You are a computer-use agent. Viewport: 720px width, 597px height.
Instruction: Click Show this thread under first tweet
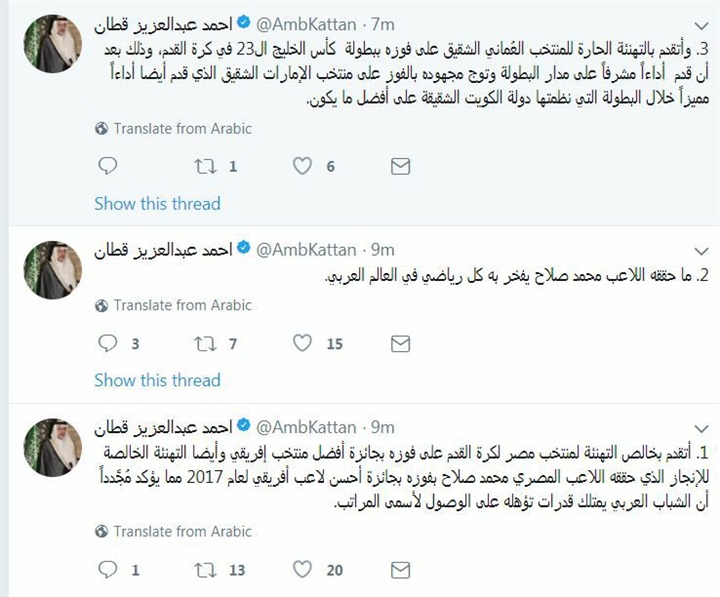(158, 203)
